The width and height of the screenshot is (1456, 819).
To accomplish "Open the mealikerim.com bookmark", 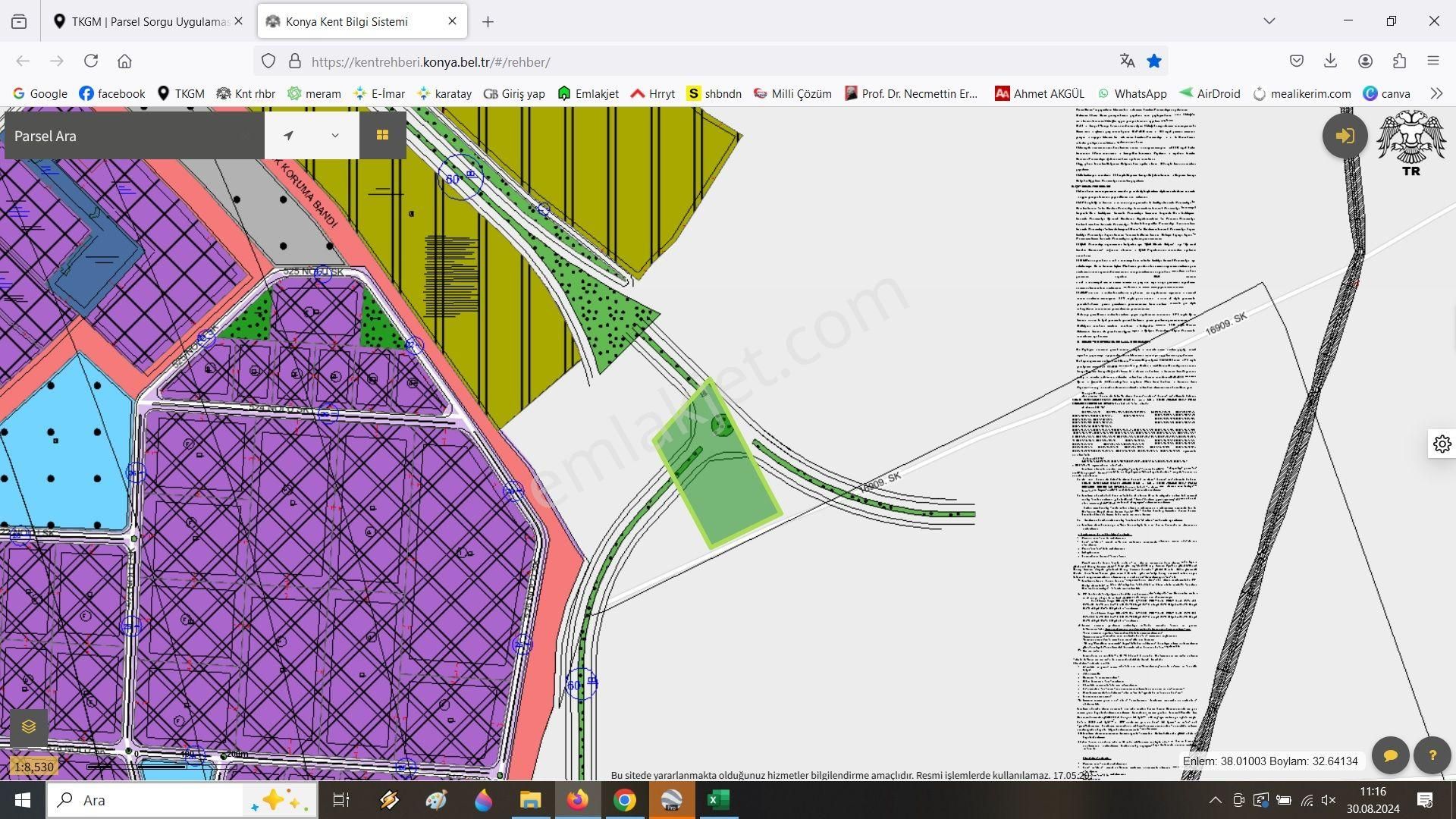I will coord(1302,93).
